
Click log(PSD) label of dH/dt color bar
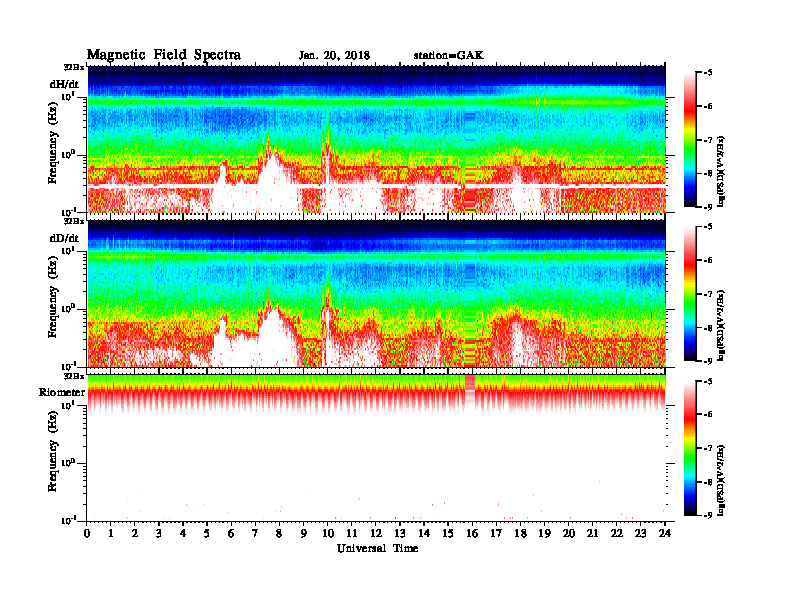pyautogui.click(x=722, y=171)
